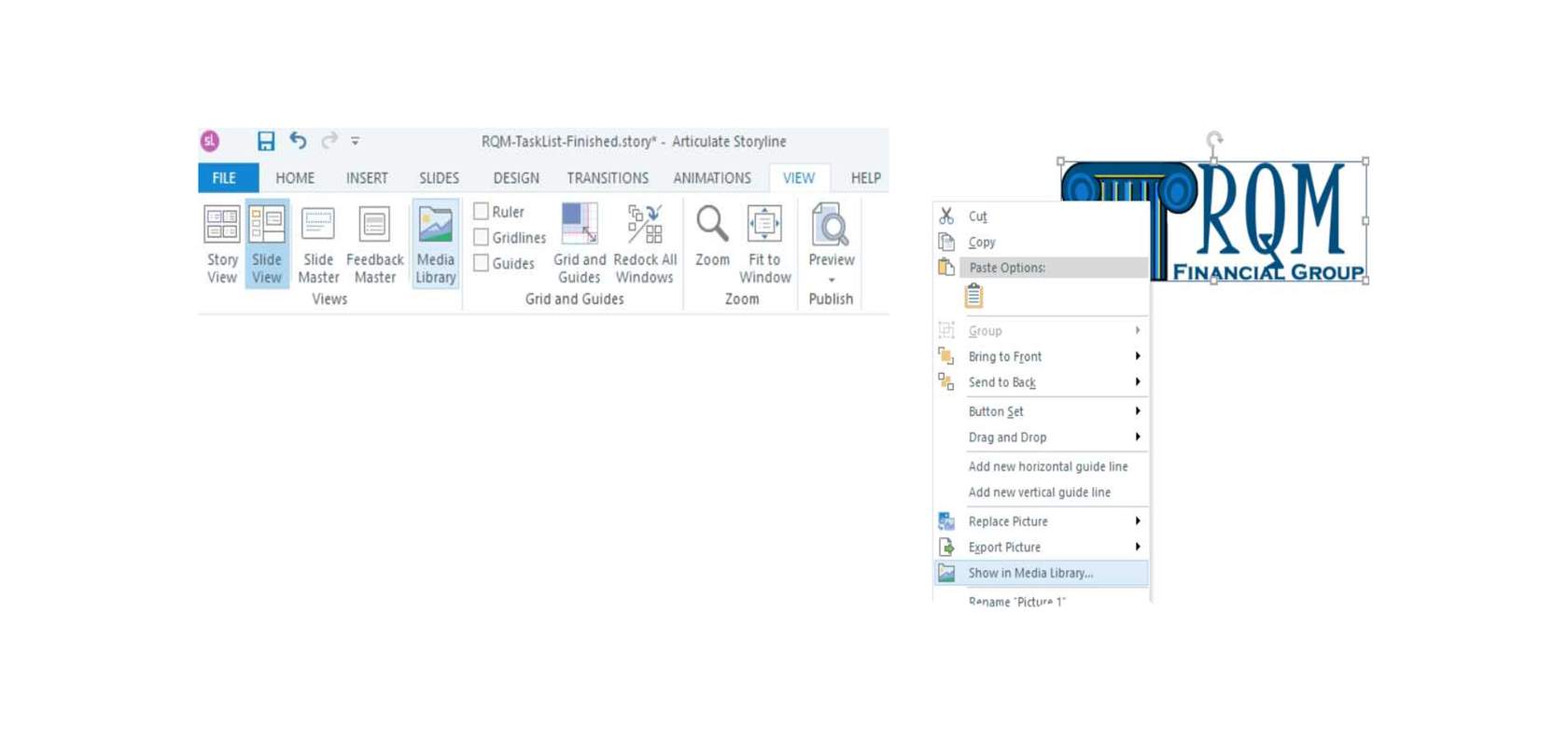The width and height of the screenshot is (1568, 736).
Task: Open the Feedback Master view
Action: click(x=375, y=243)
